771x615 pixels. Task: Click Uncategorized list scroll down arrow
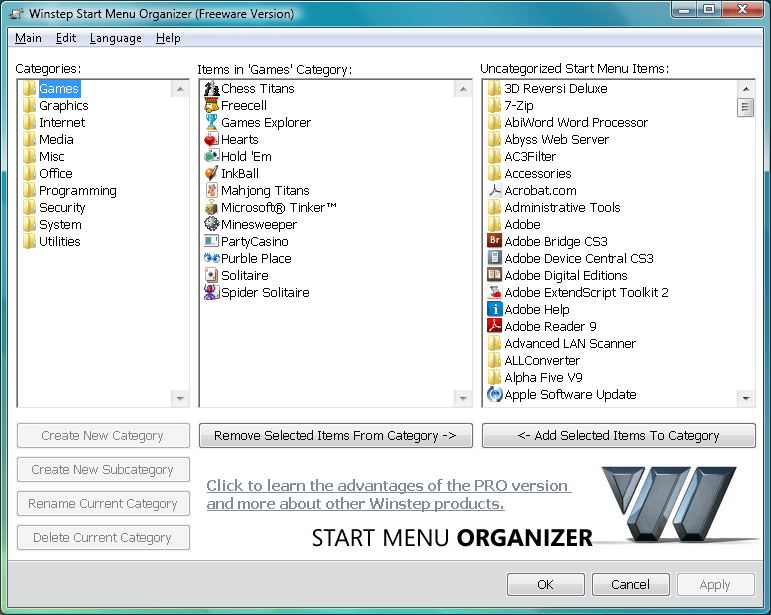(x=746, y=398)
